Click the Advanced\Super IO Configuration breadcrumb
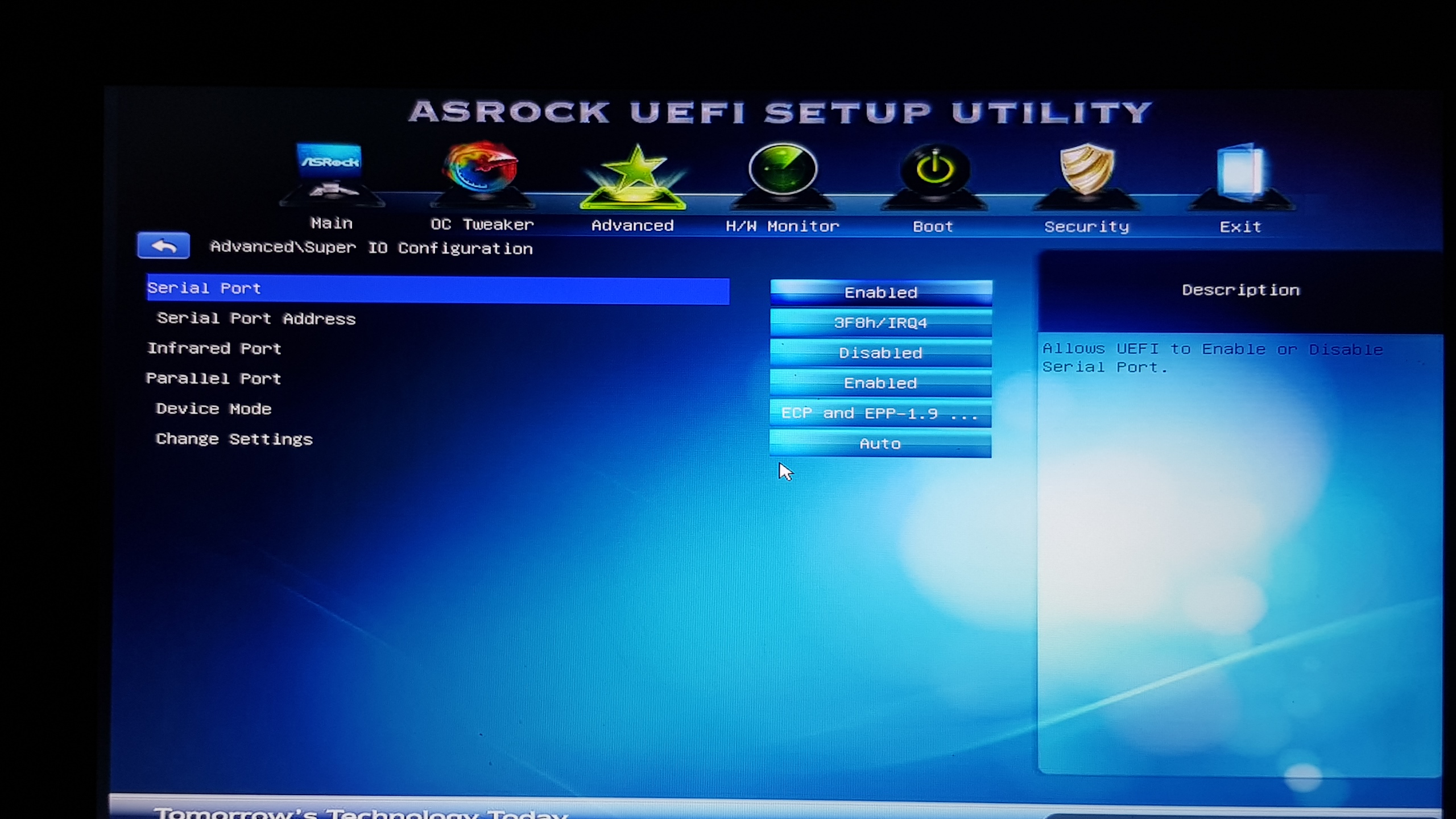 (371, 248)
